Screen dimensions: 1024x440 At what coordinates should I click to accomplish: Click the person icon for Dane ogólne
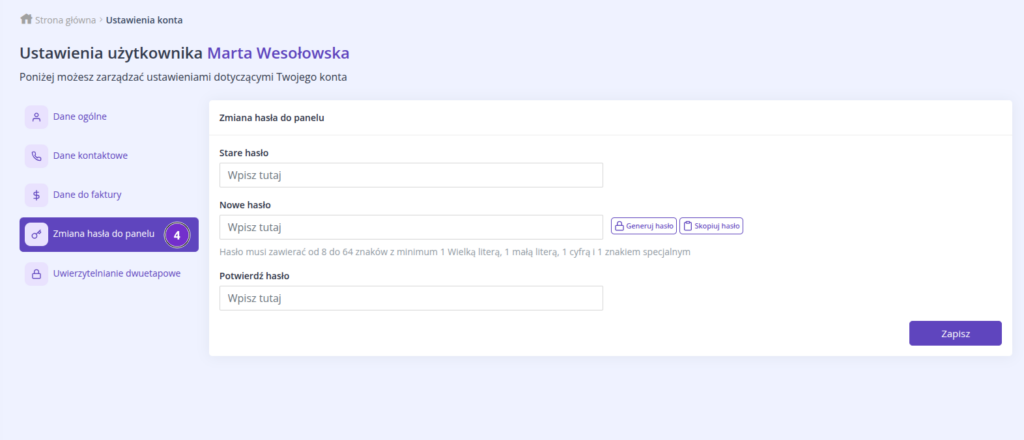click(x=37, y=117)
